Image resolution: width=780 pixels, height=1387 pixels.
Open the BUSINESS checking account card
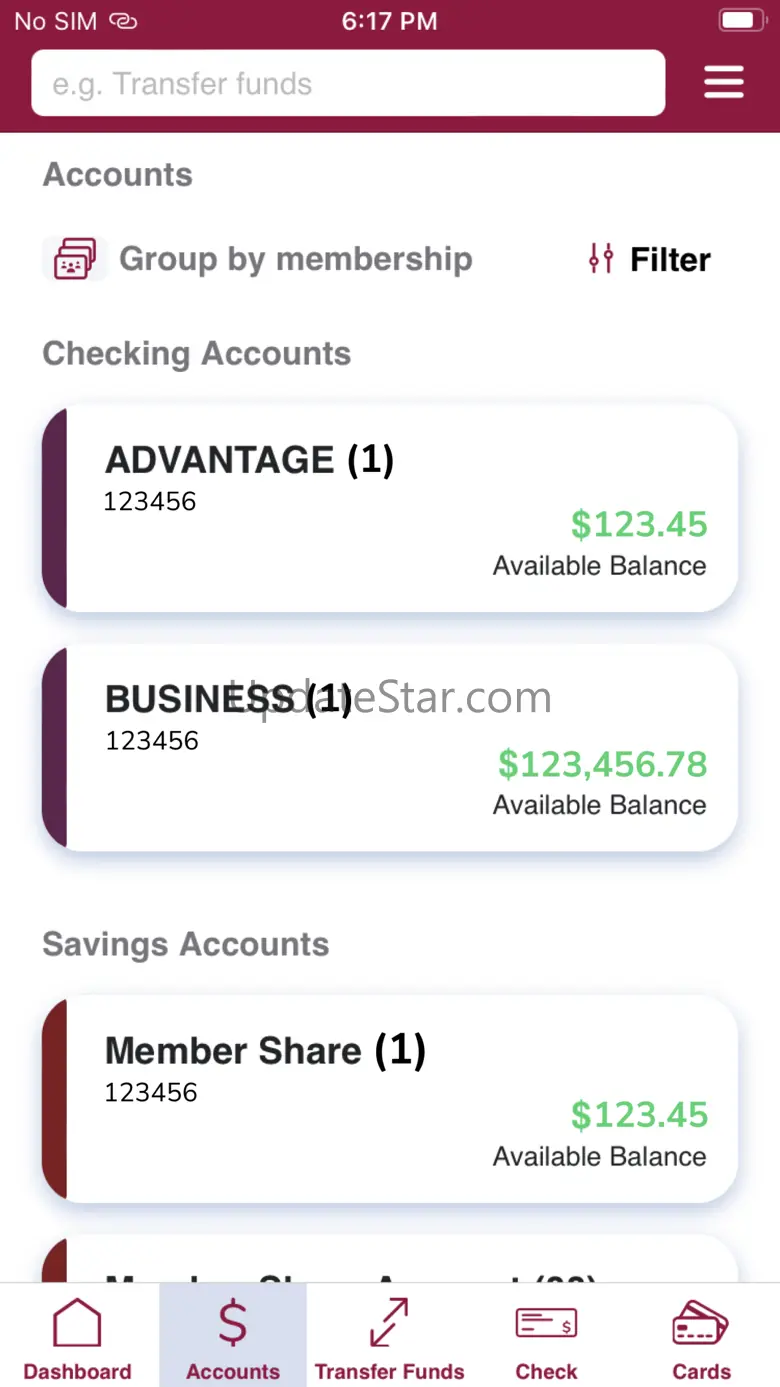tap(390, 747)
